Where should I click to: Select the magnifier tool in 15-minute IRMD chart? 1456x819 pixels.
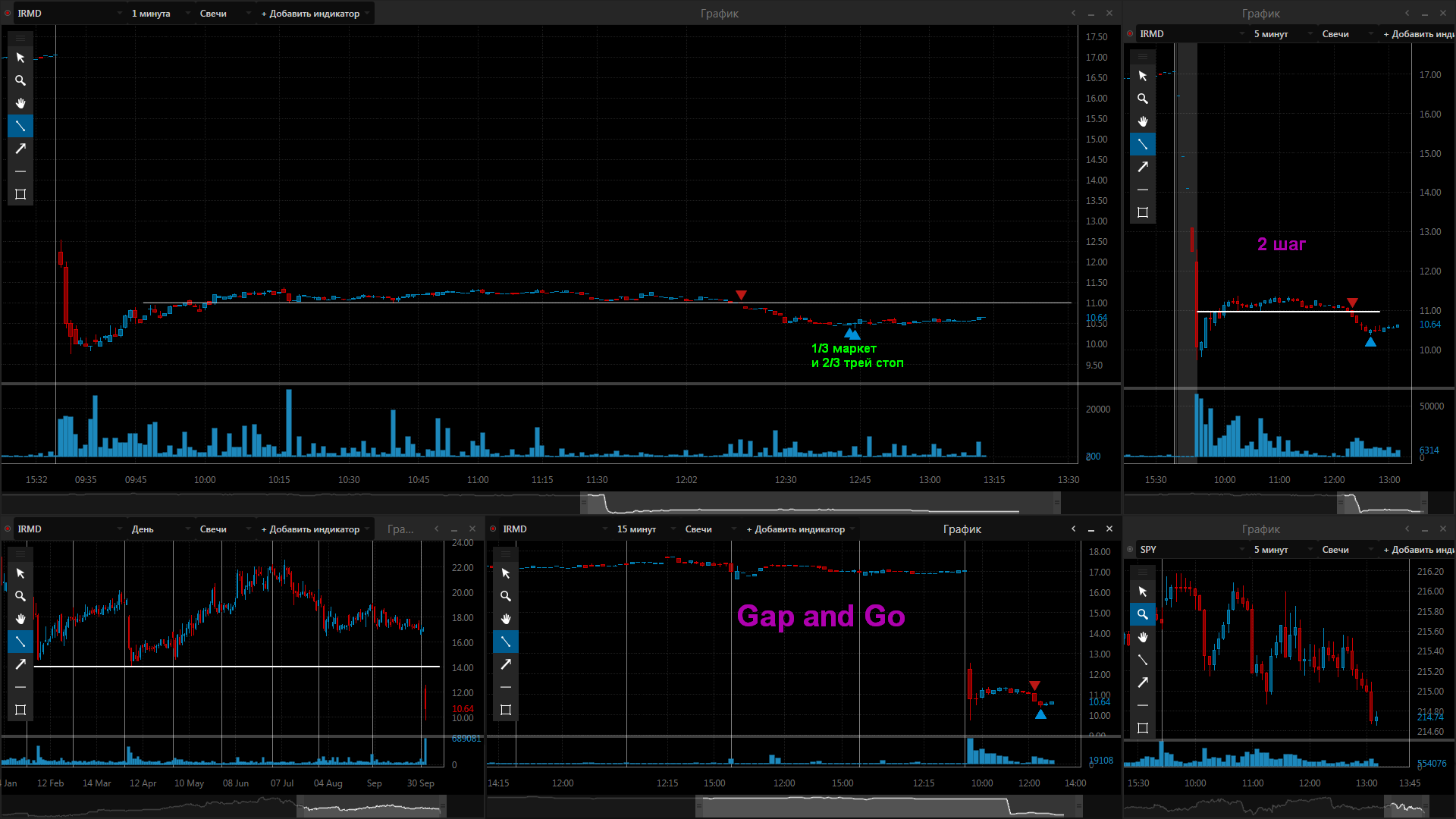point(506,596)
